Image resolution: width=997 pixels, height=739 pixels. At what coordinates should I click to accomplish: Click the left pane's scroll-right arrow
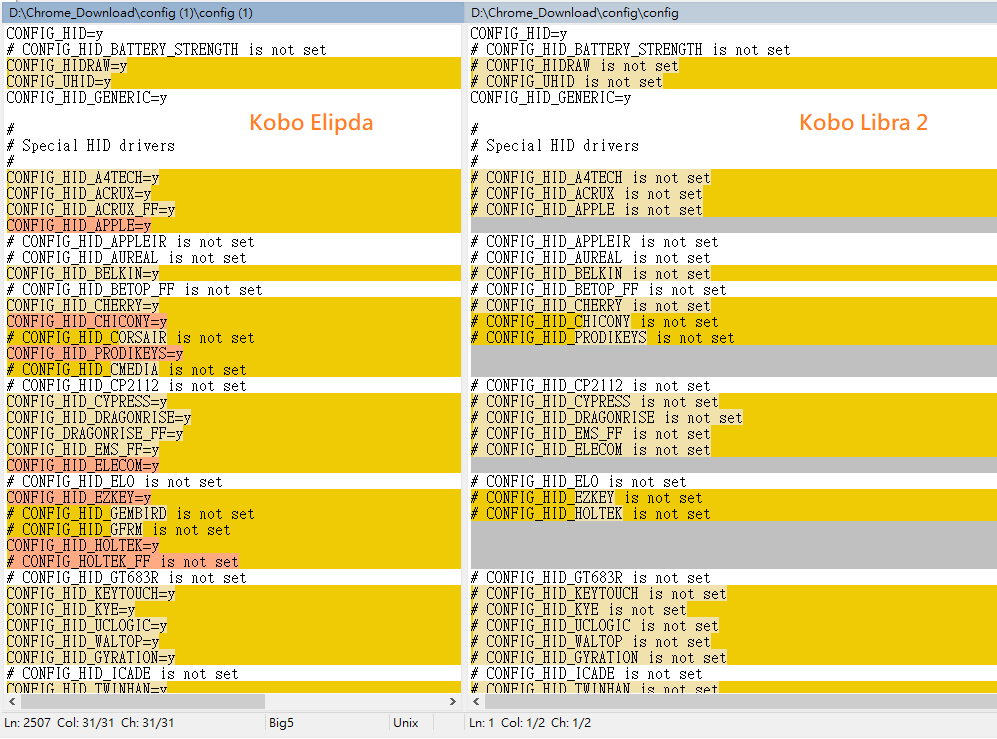click(452, 701)
